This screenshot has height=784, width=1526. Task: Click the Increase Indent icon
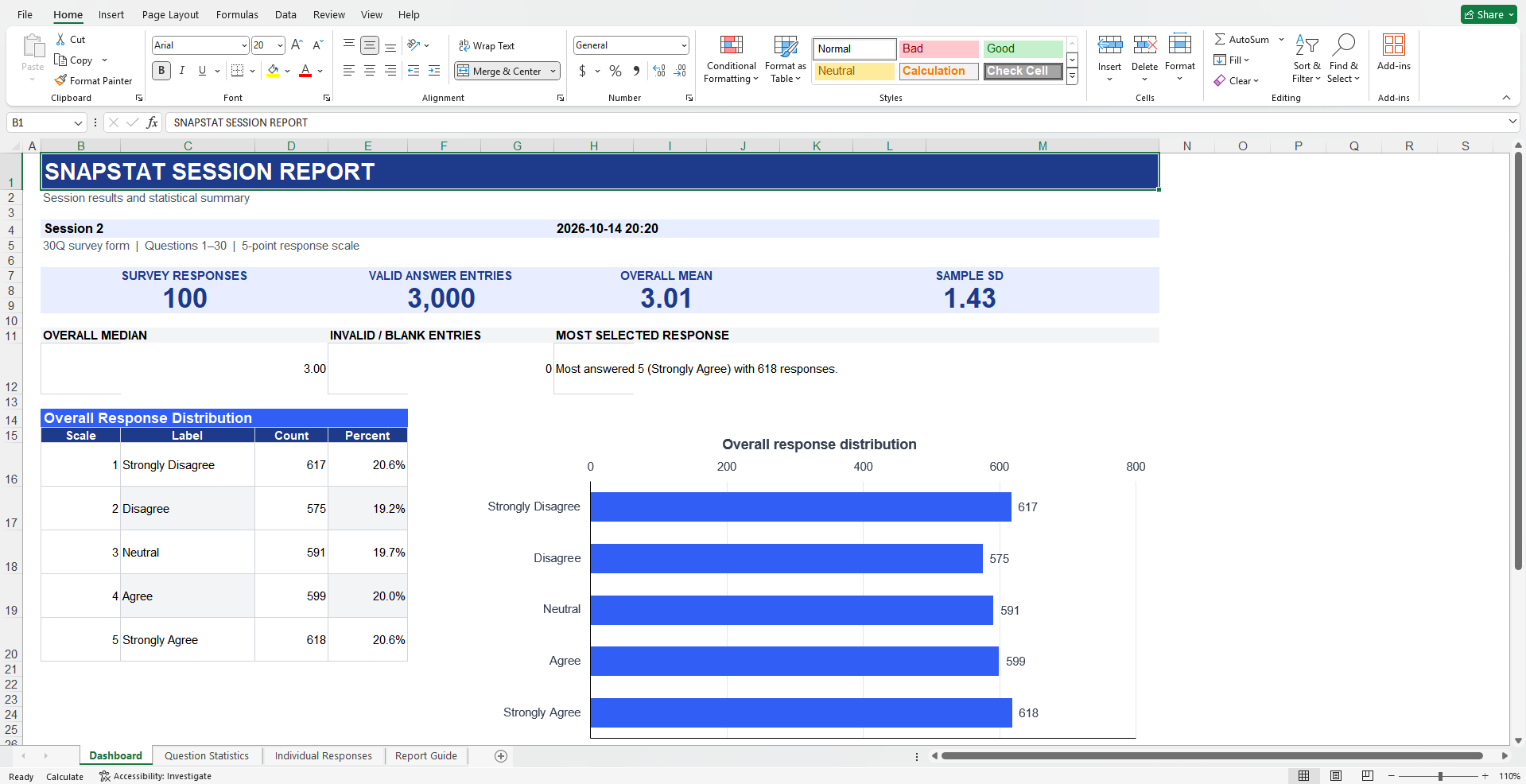pos(434,71)
